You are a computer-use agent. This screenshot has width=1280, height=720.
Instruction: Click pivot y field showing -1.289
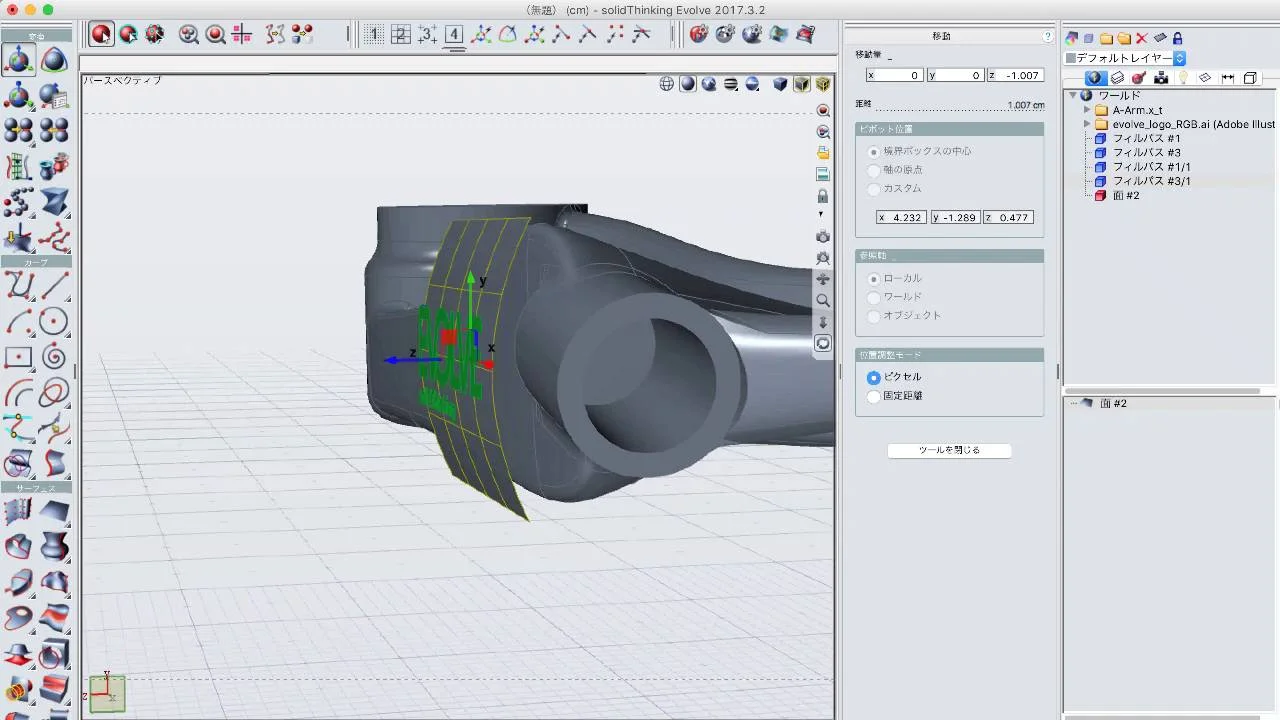[955, 217]
